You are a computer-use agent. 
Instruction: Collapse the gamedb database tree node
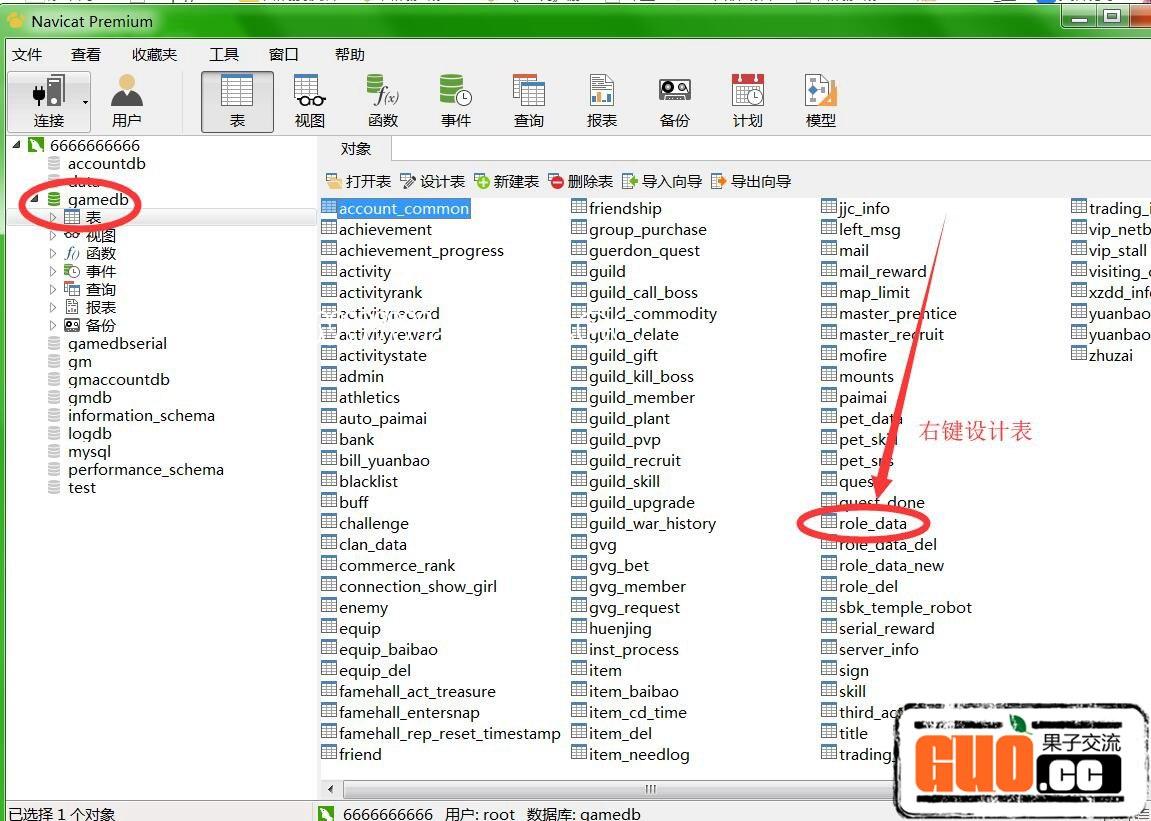pyautogui.click(x=36, y=200)
